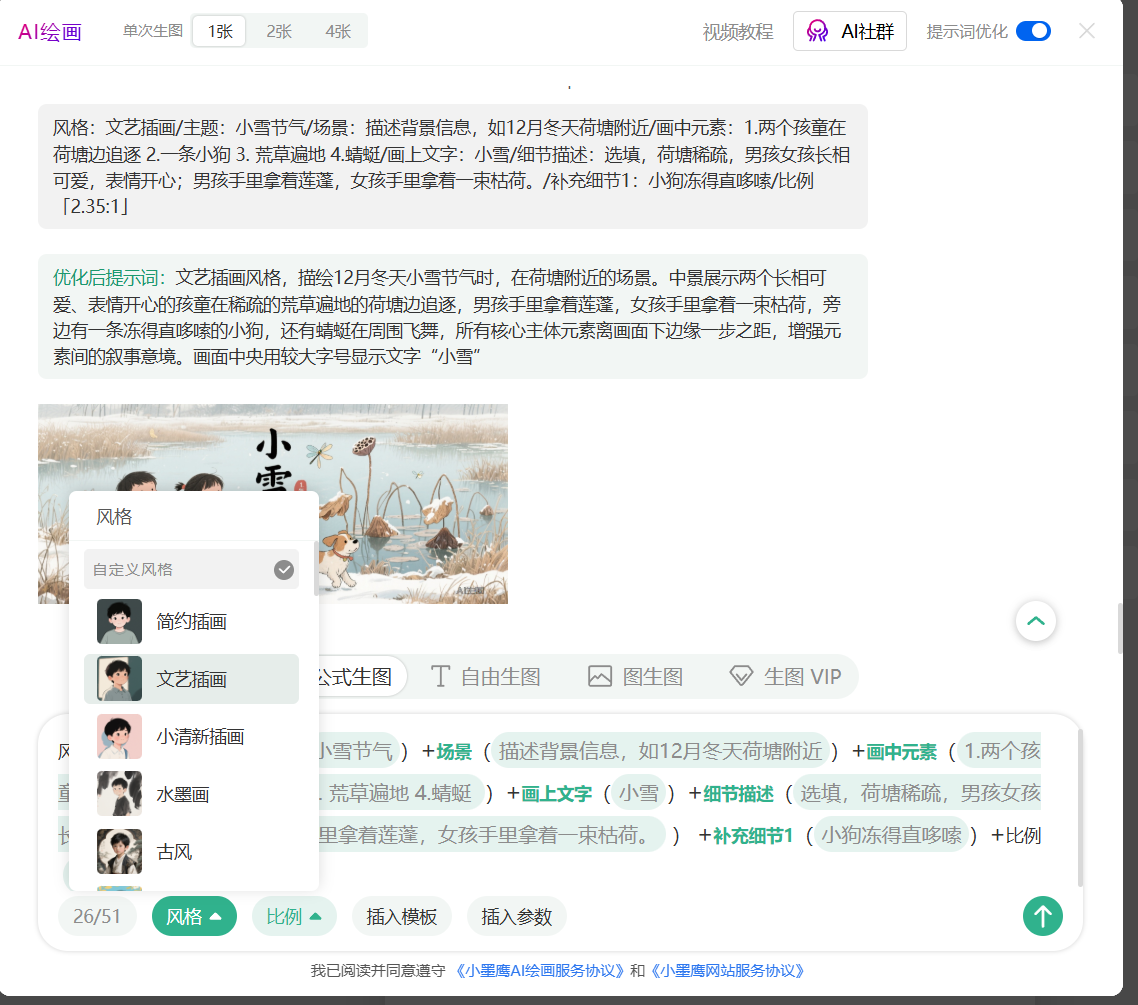Choose 小清新插画 in the style list

tap(200, 737)
